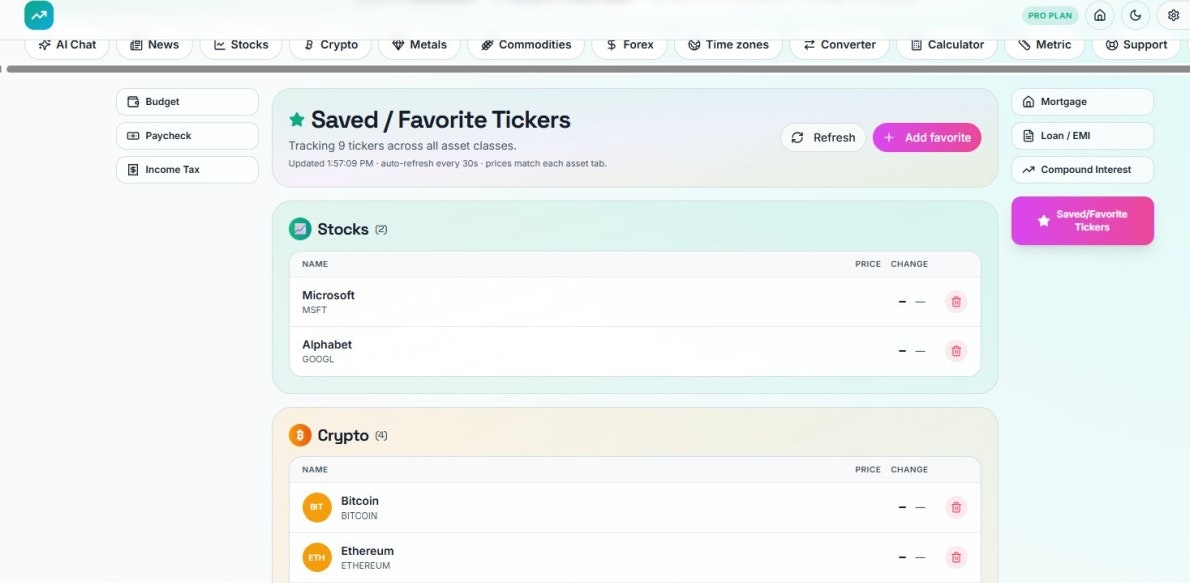Viewport: 1190px width, 583px height.
Task: Toggle dark mode with the moon icon
Action: [1136, 15]
